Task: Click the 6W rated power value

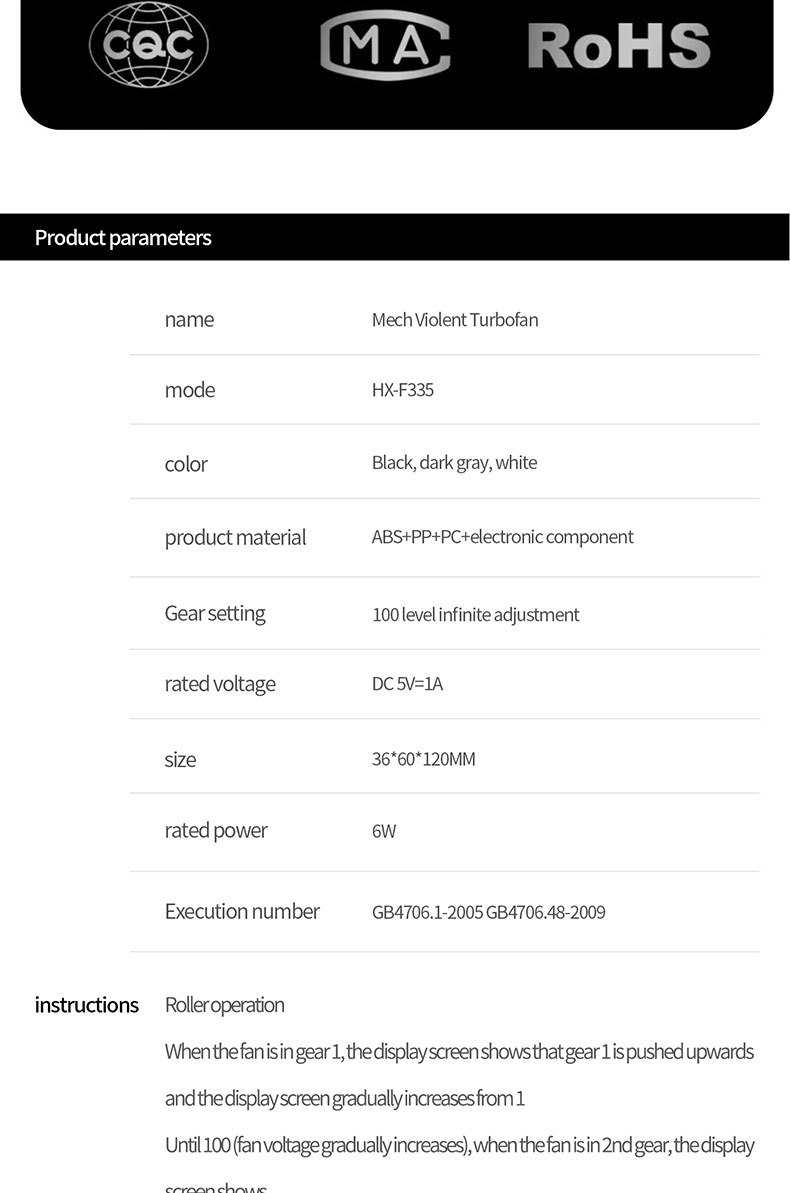Action: pos(384,831)
